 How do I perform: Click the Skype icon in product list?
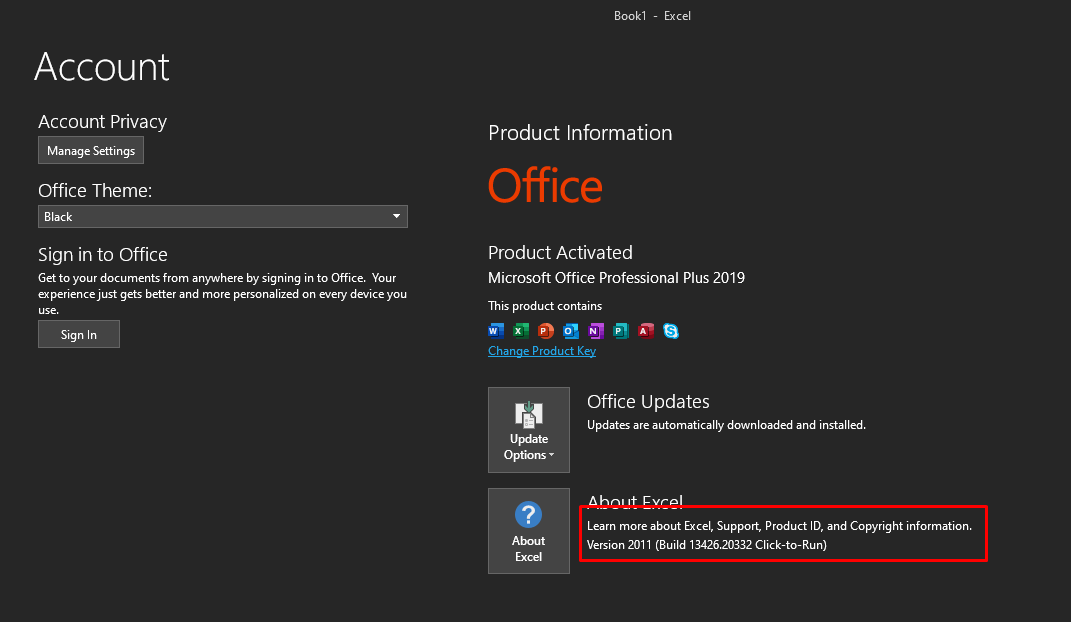pos(671,331)
